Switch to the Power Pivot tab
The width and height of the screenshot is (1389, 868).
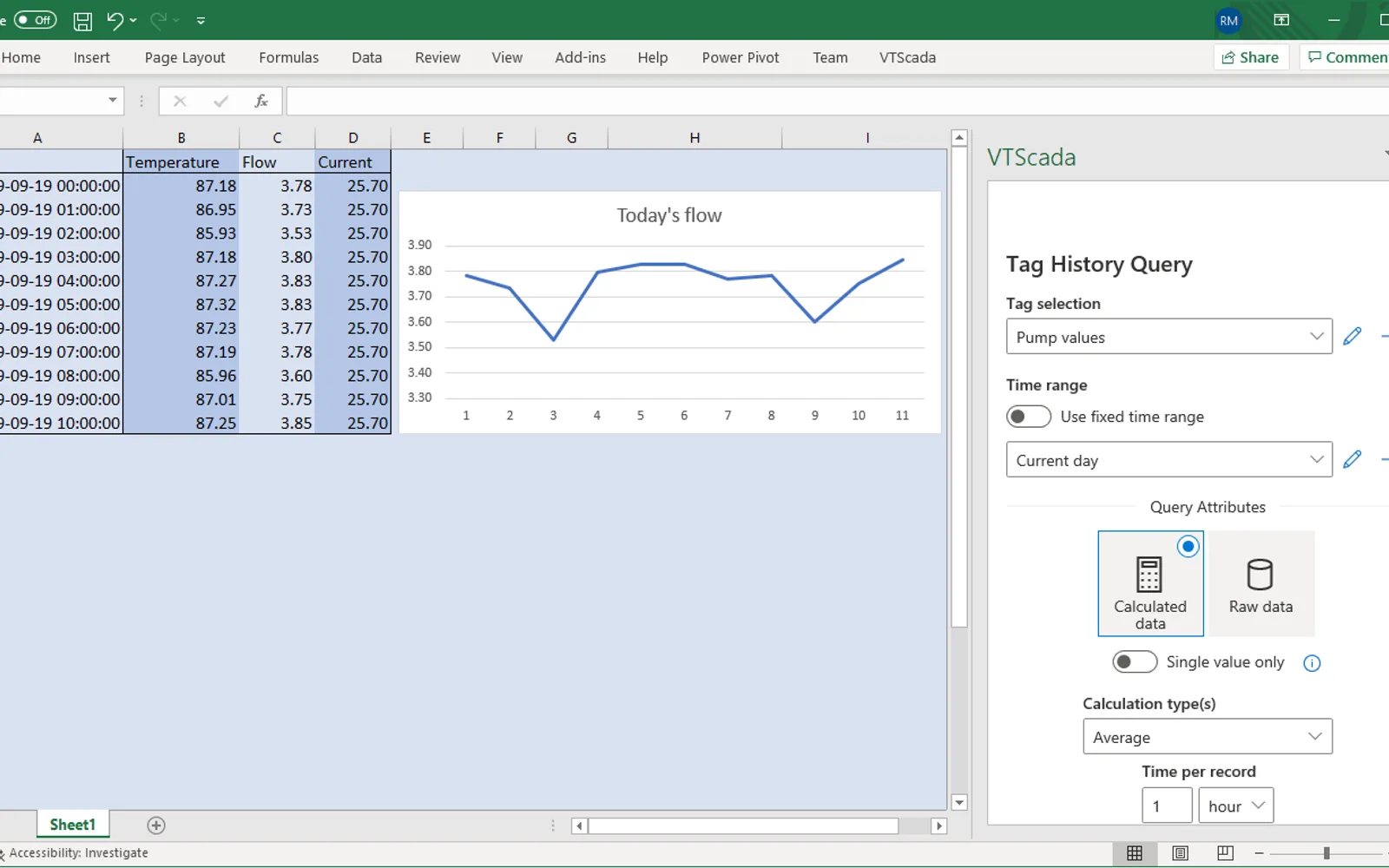coord(741,57)
